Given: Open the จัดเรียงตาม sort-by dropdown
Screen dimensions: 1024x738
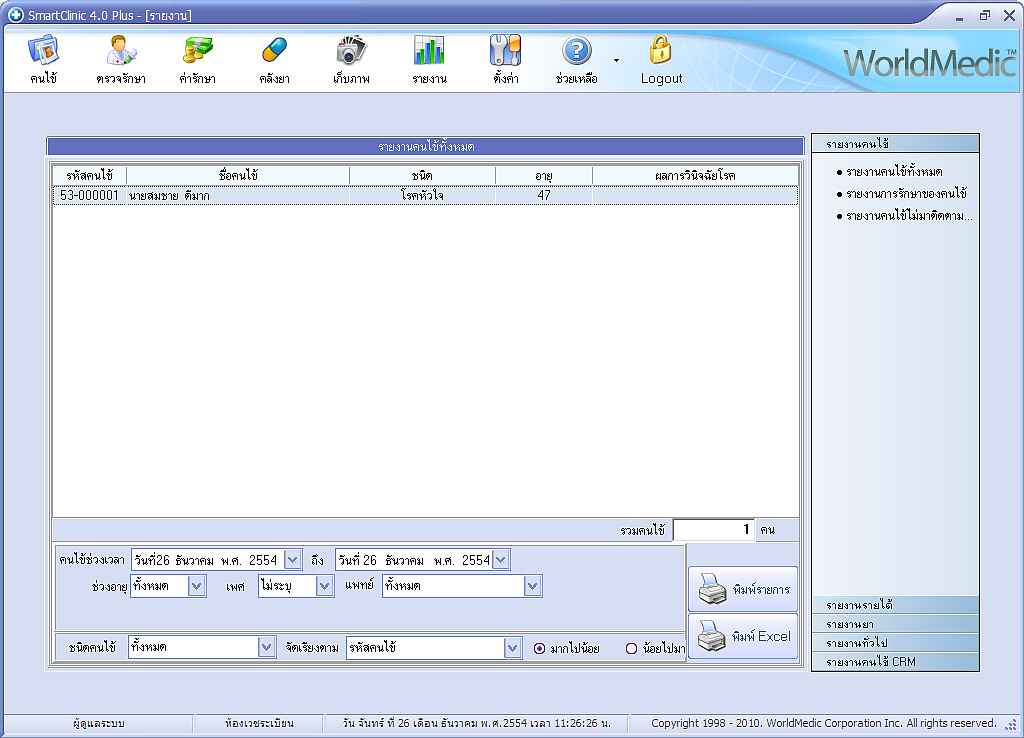Looking at the screenshot, I should pyautogui.click(x=513, y=648).
